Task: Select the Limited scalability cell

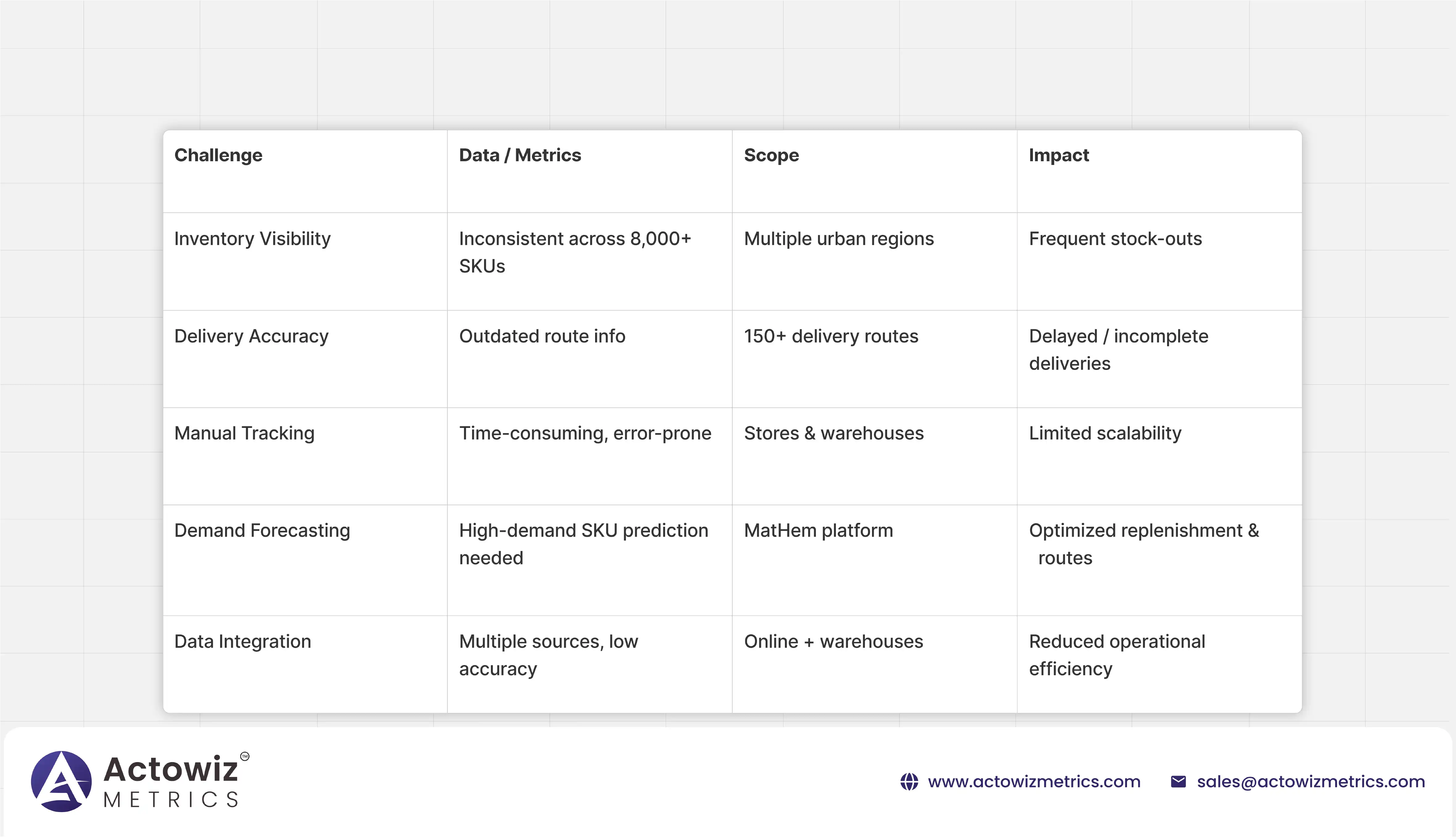Action: (x=1105, y=433)
